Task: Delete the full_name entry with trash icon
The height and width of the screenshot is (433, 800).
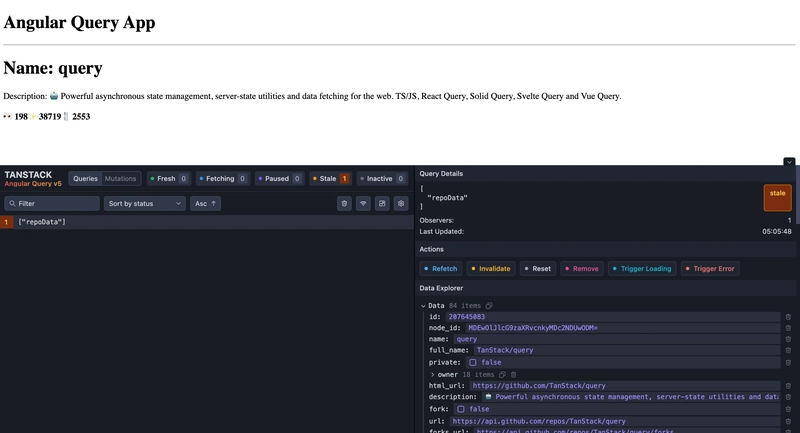Action: click(x=788, y=351)
